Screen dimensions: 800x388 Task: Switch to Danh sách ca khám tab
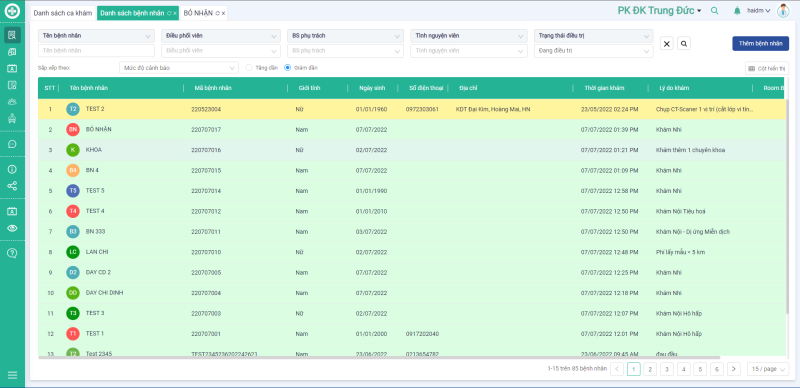click(x=63, y=13)
